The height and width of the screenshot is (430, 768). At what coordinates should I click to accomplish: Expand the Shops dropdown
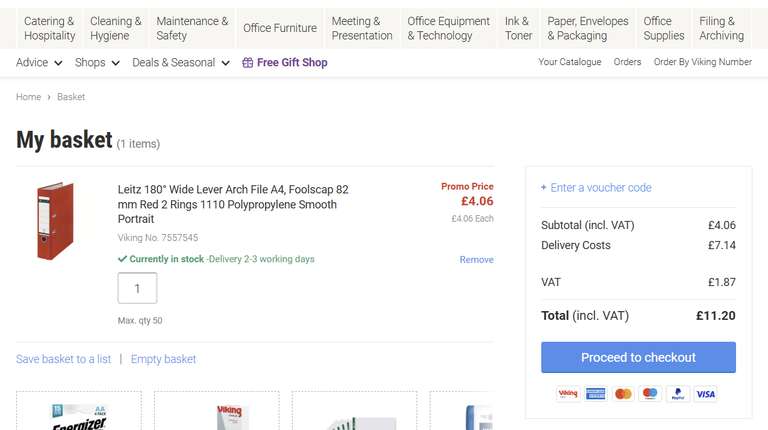point(97,63)
